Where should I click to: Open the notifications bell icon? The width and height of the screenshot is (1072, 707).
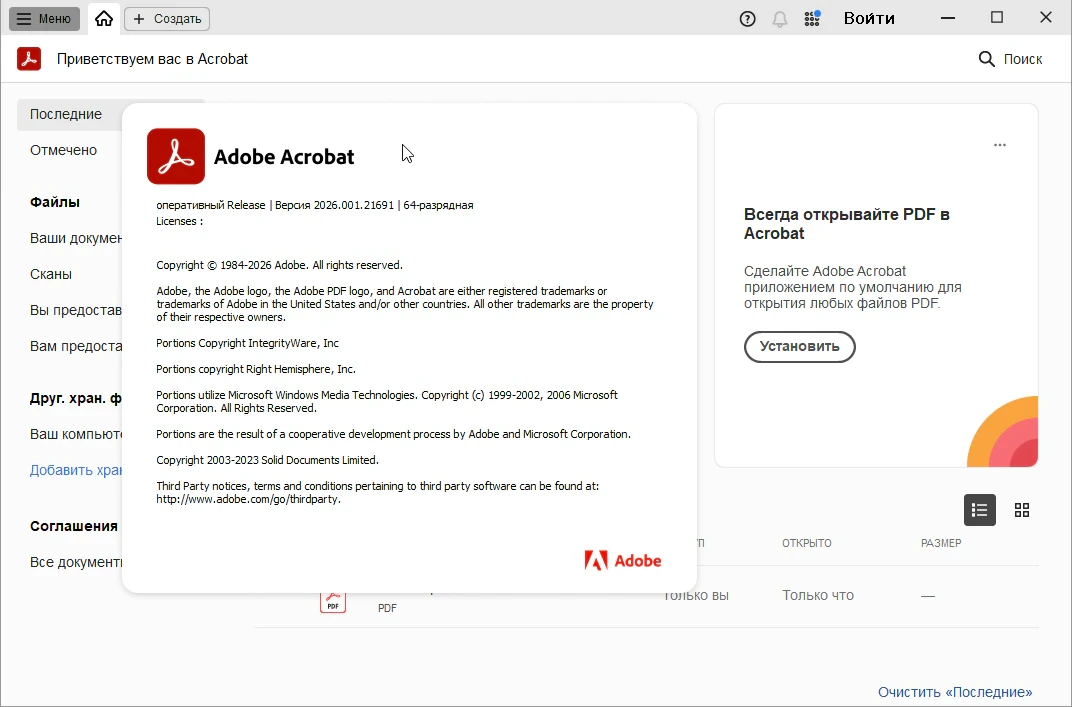point(779,19)
